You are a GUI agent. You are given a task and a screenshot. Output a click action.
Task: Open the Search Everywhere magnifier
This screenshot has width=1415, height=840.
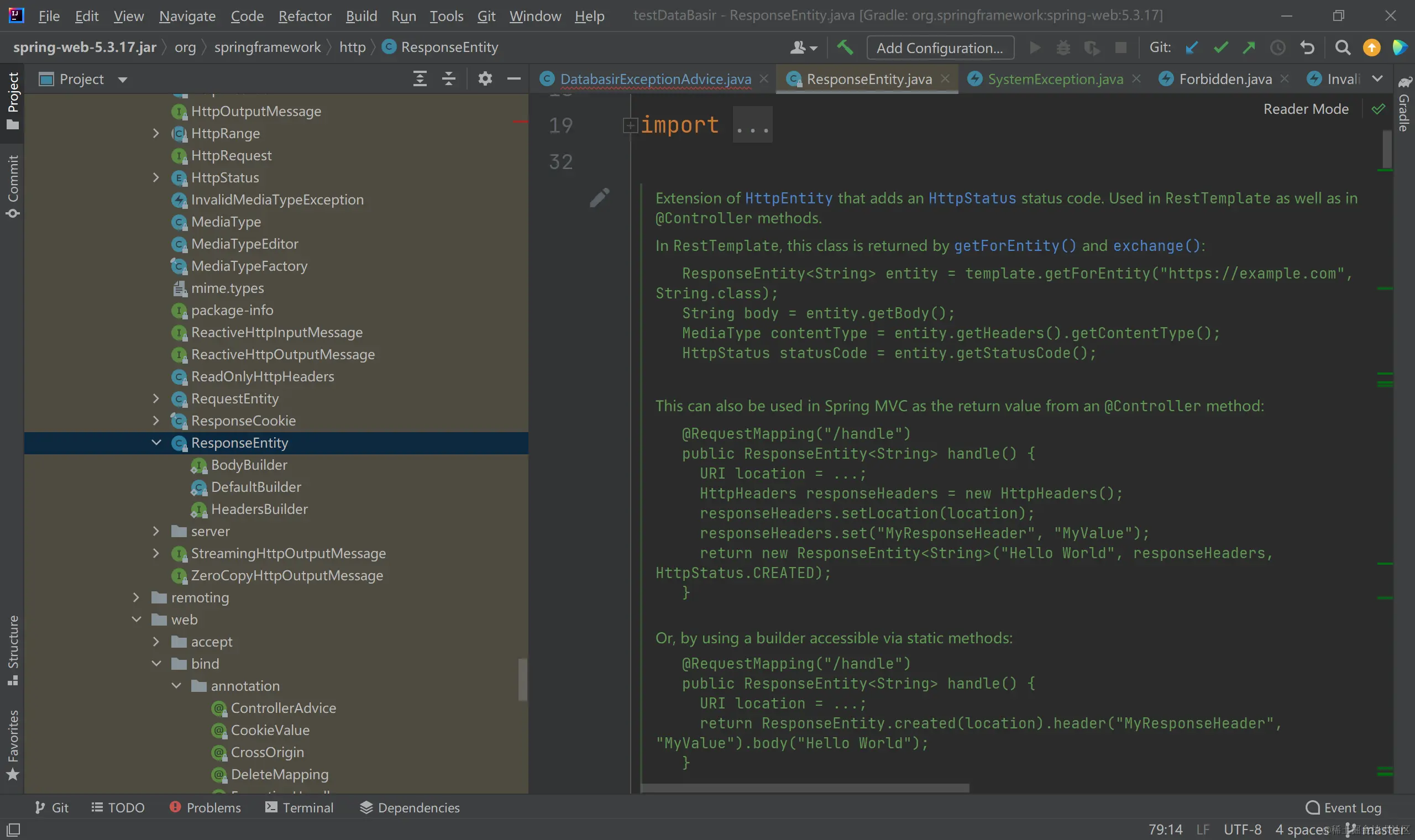click(1343, 48)
